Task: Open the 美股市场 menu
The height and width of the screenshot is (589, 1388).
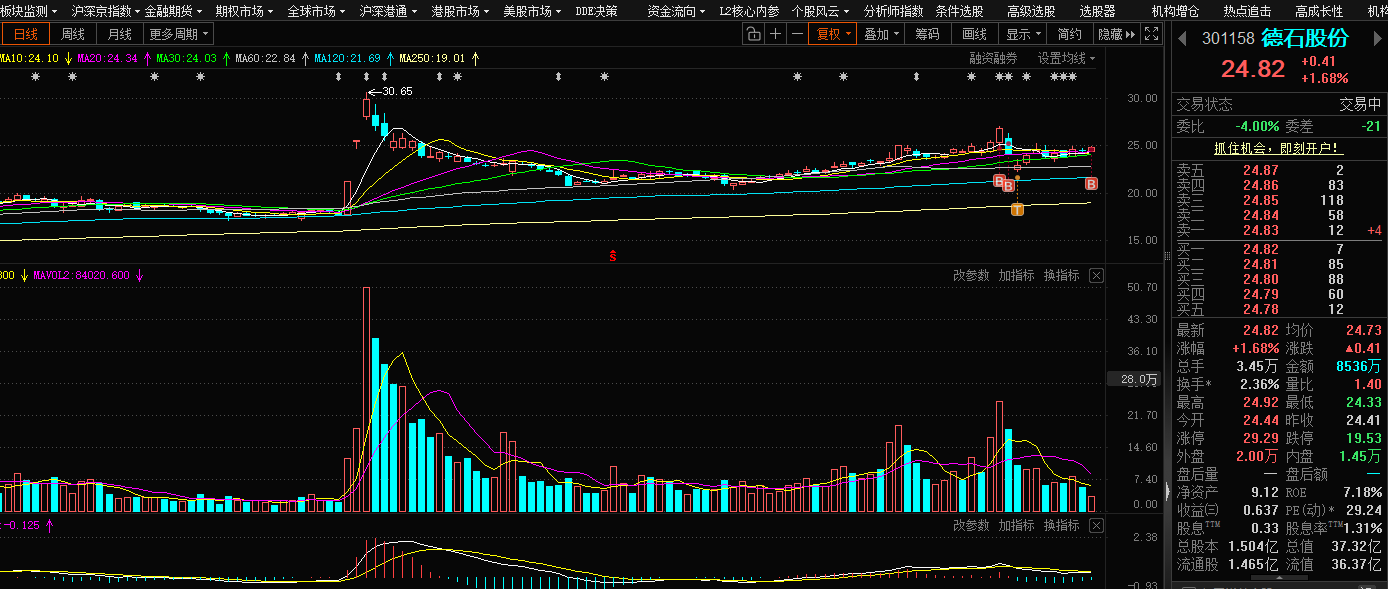Action: [x=532, y=11]
